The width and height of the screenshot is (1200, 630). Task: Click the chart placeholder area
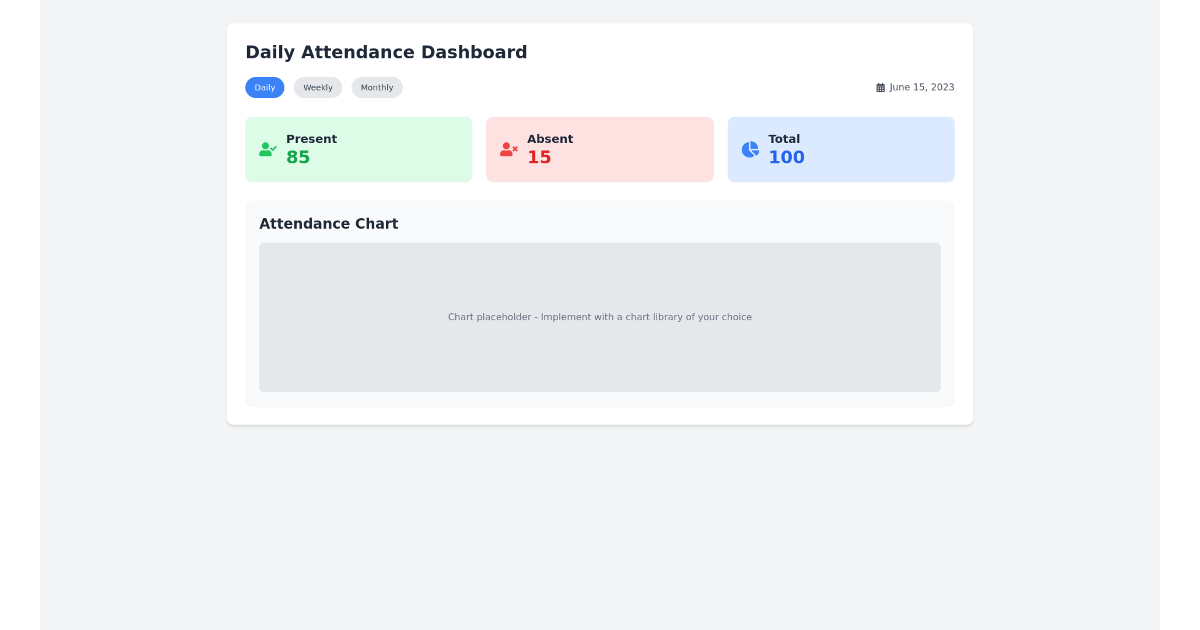tap(600, 317)
